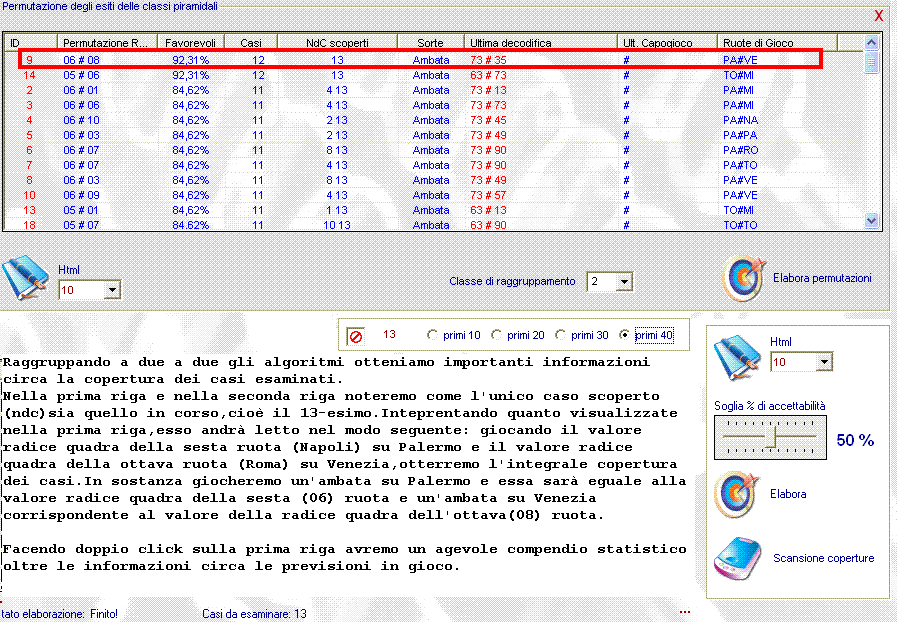This screenshot has width=897, height=622.
Task: Open the right panel Html dropdown
Action: (824, 362)
